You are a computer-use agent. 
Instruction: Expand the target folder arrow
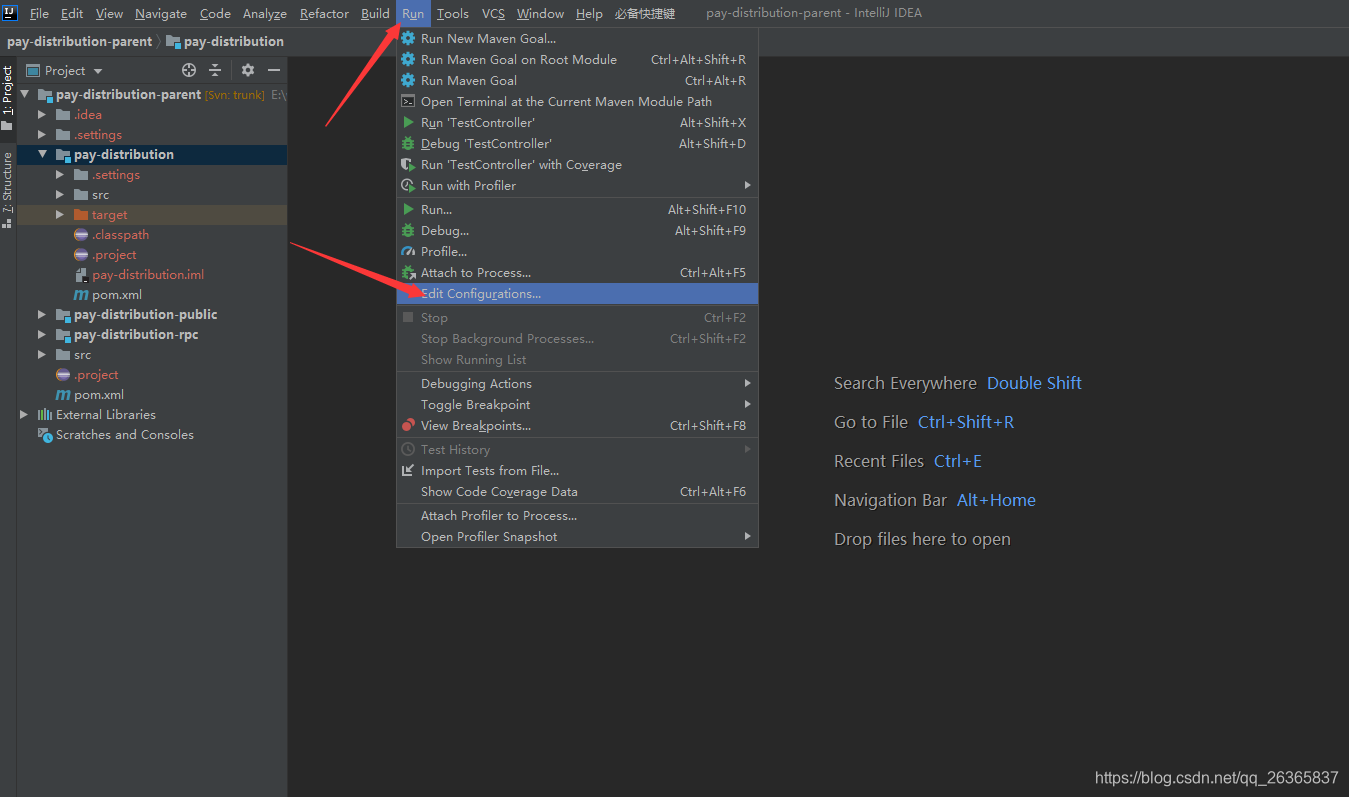[x=60, y=214]
